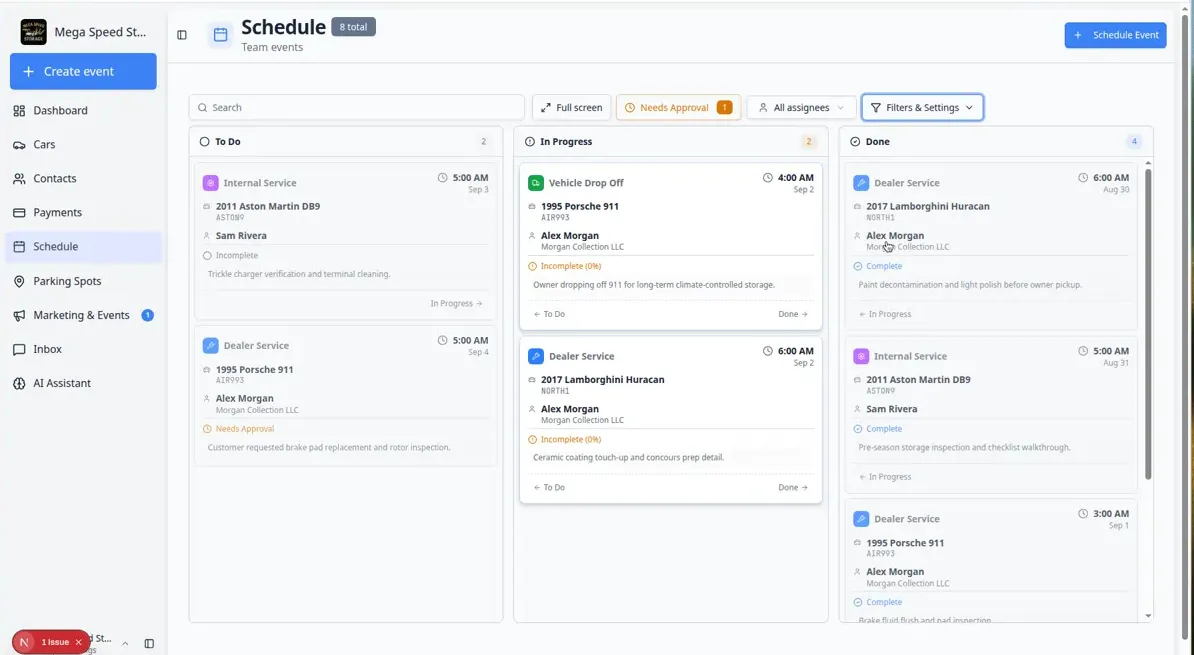Click the In Progress column header icon

530,142
